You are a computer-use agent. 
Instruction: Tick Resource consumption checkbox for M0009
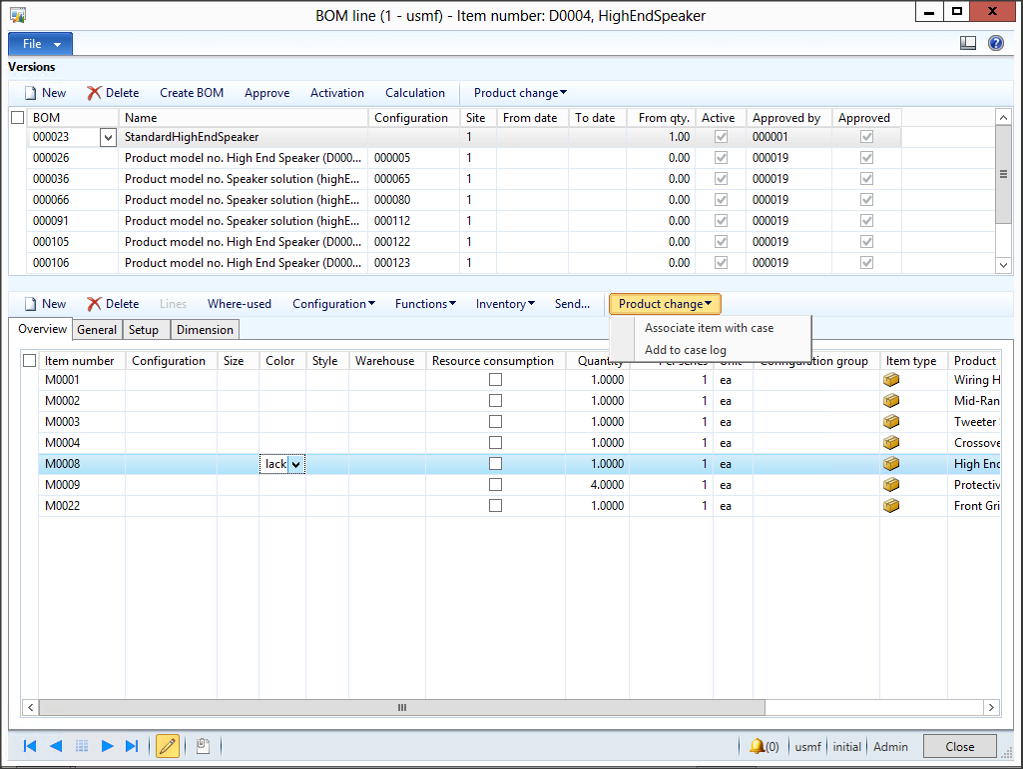495,485
